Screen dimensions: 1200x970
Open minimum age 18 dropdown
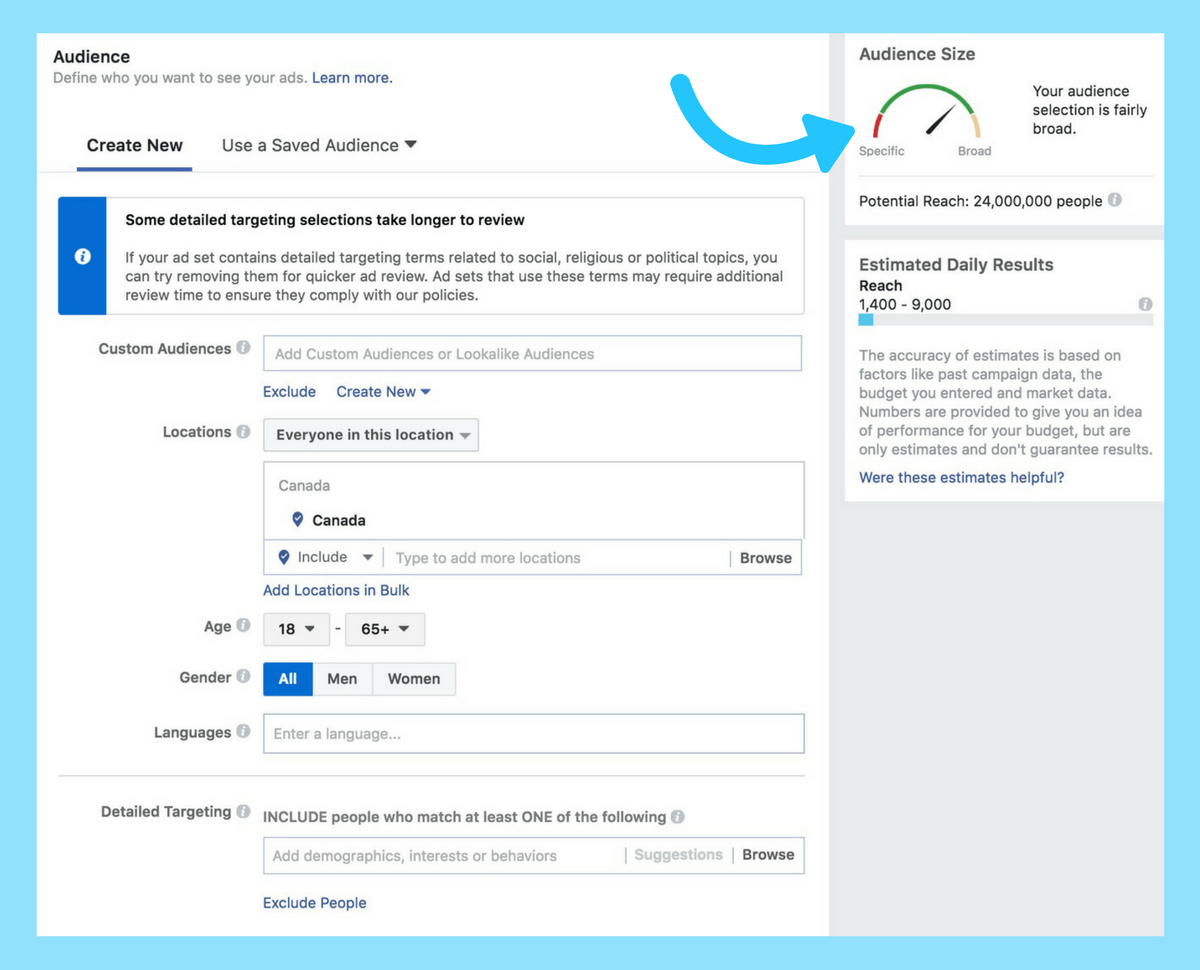(x=296, y=630)
